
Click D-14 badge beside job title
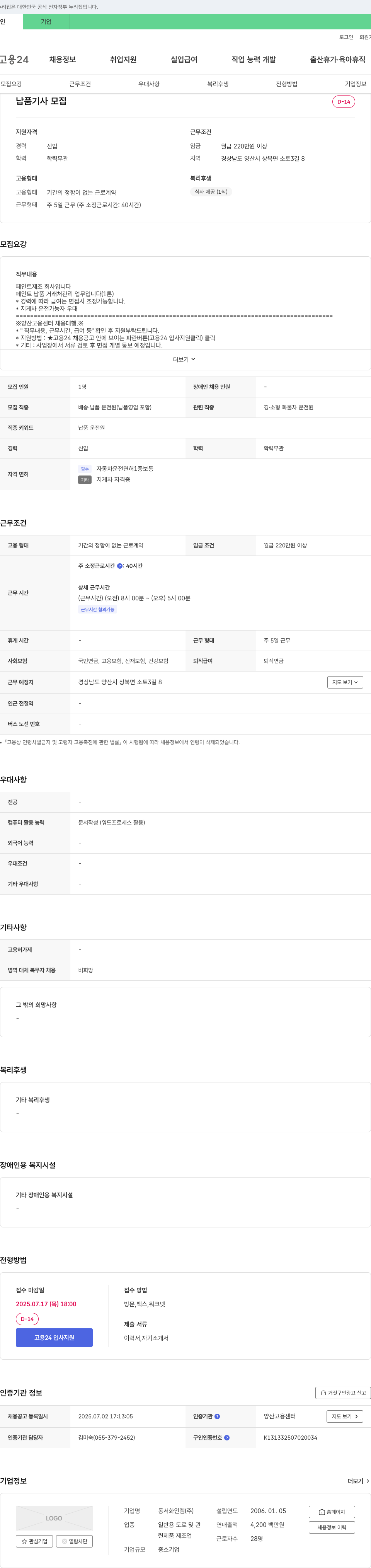click(344, 102)
